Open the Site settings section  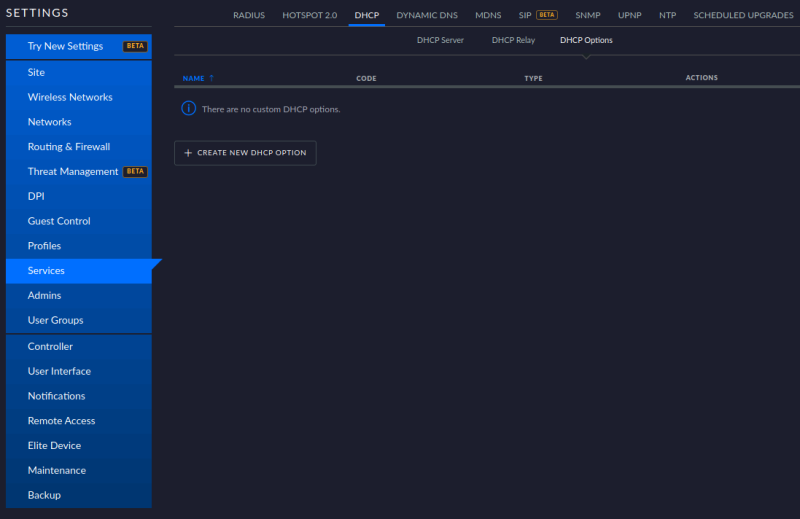[x=79, y=72]
